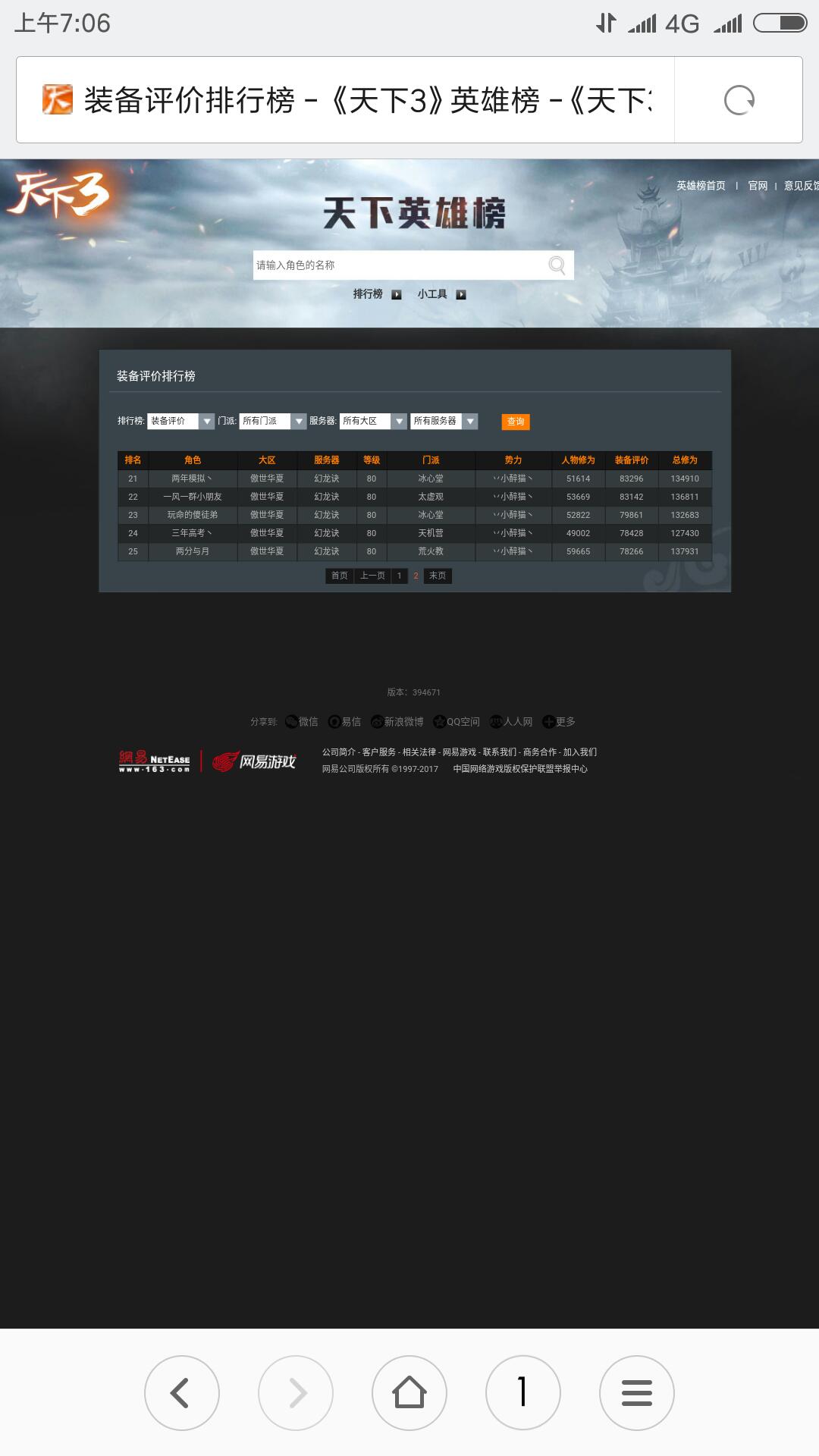The image size is (819, 1456).
Task: Open character 一风一群小朋友
Action: [193, 497]
